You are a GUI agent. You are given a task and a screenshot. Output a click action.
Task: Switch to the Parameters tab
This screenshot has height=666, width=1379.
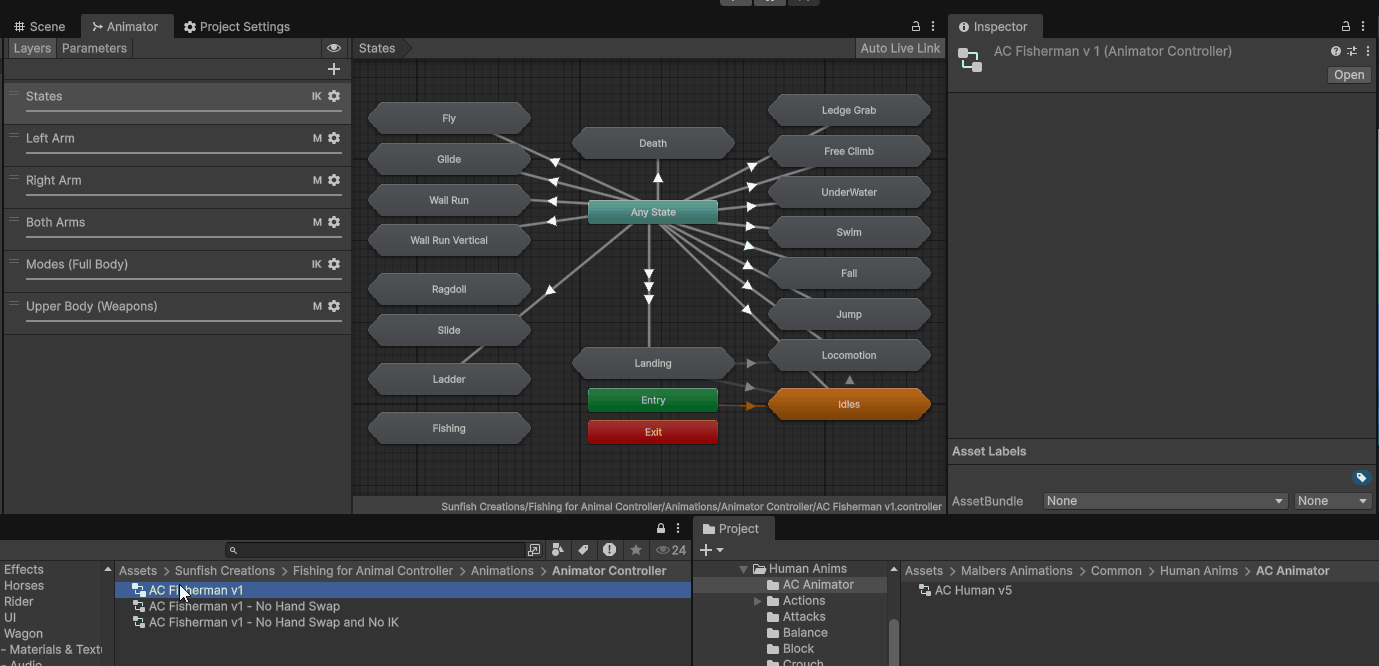(94, 48)
